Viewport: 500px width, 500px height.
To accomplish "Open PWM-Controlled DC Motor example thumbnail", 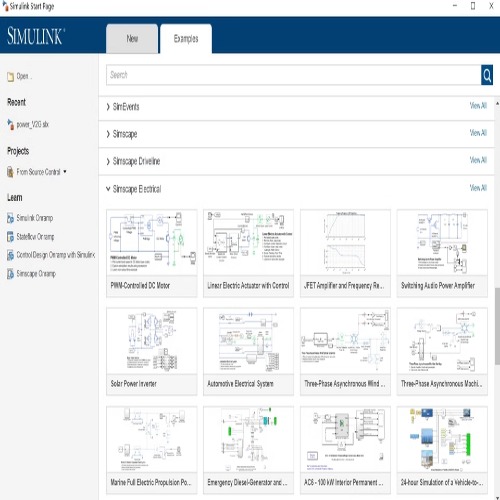I will [152, 242].
